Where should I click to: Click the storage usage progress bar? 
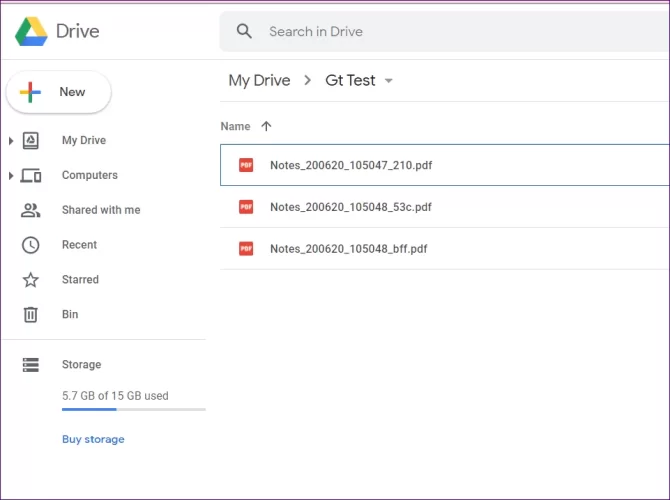click(133, 409)
